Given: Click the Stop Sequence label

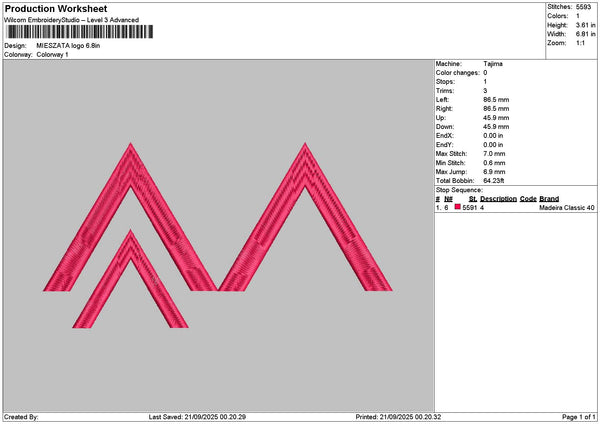Looking at the screenshot, I should point(459,190).
